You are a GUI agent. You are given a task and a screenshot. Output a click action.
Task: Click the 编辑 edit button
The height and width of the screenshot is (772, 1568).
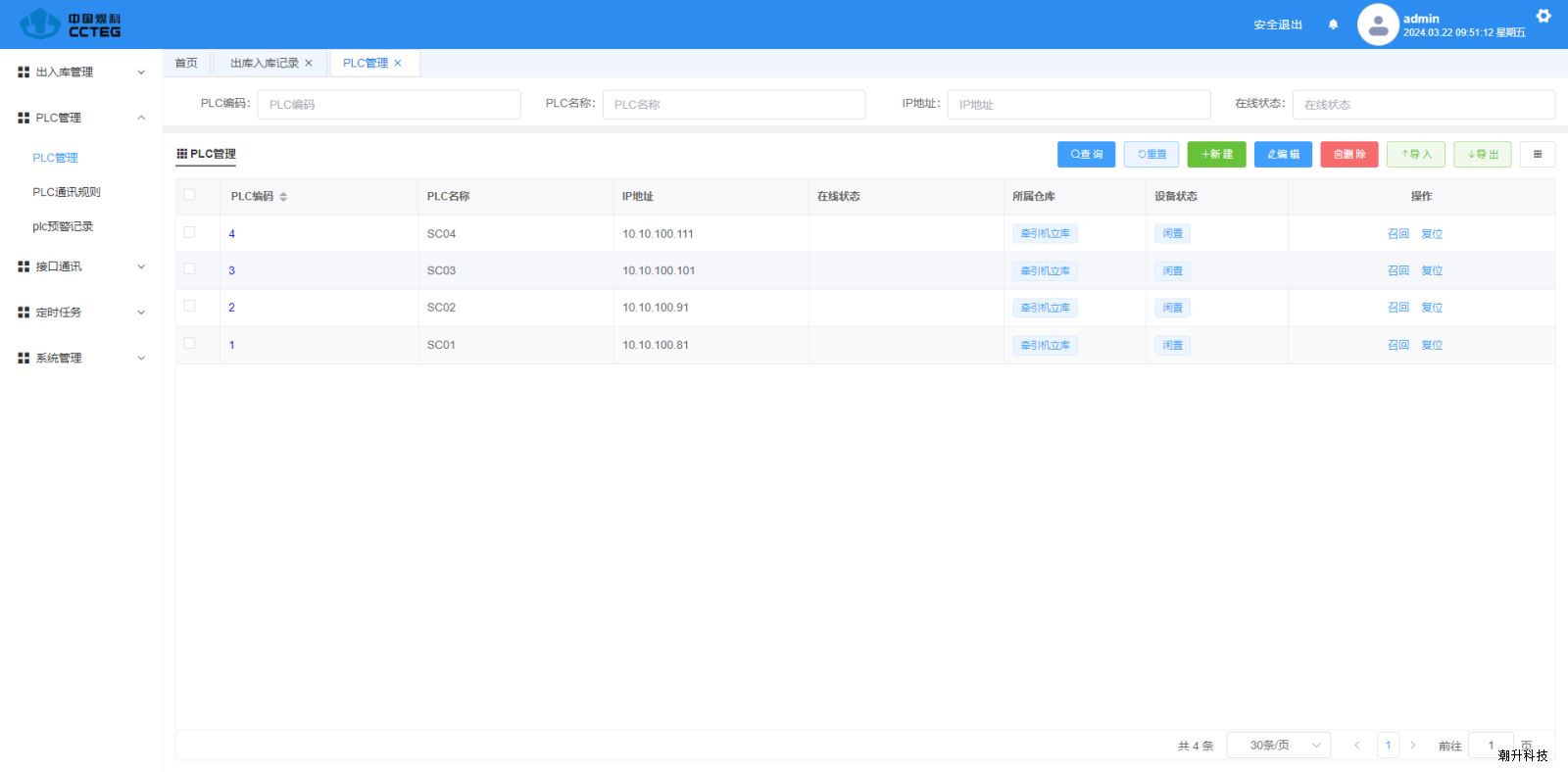point(1284,154)
